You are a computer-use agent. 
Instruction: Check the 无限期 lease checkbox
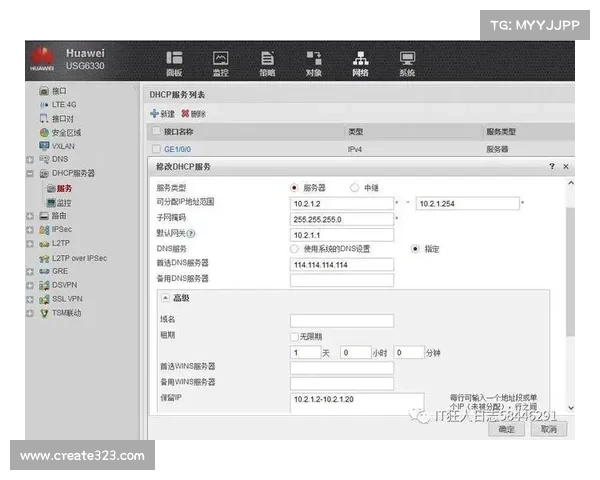coord(294,336)
